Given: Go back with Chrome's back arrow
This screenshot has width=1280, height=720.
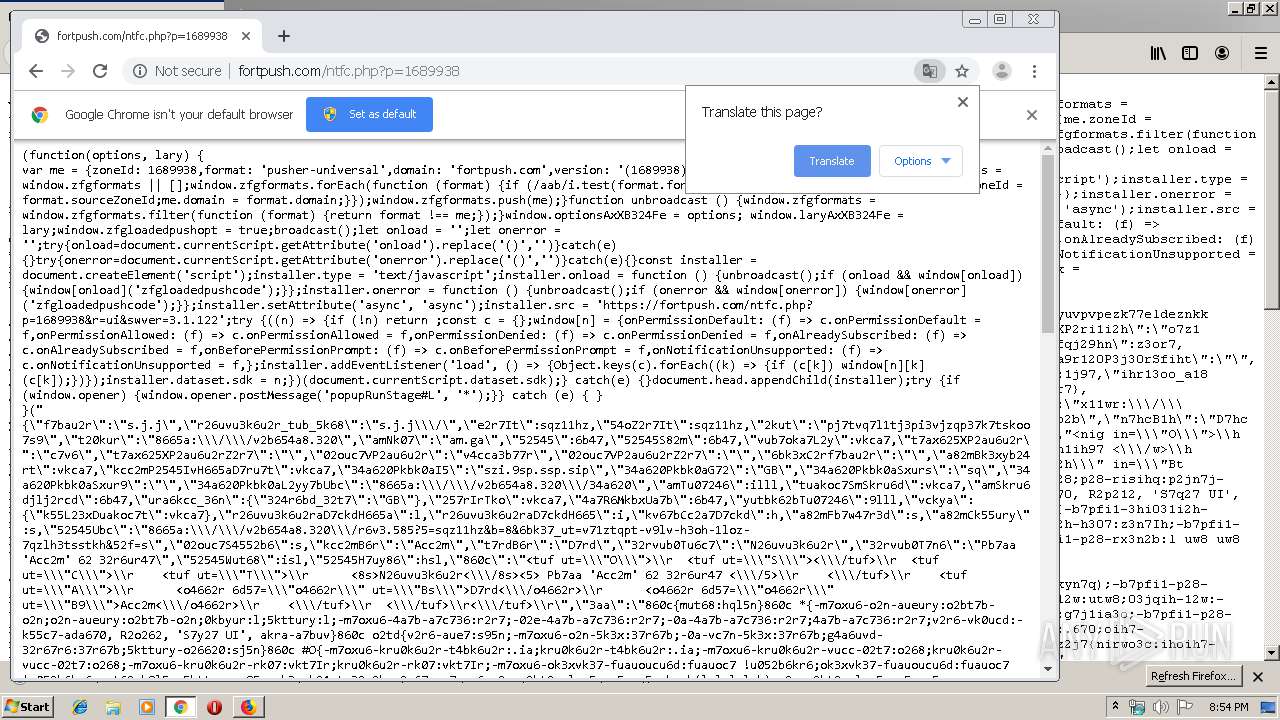Looking at the screenshot, I should click(x=36, y=71).
